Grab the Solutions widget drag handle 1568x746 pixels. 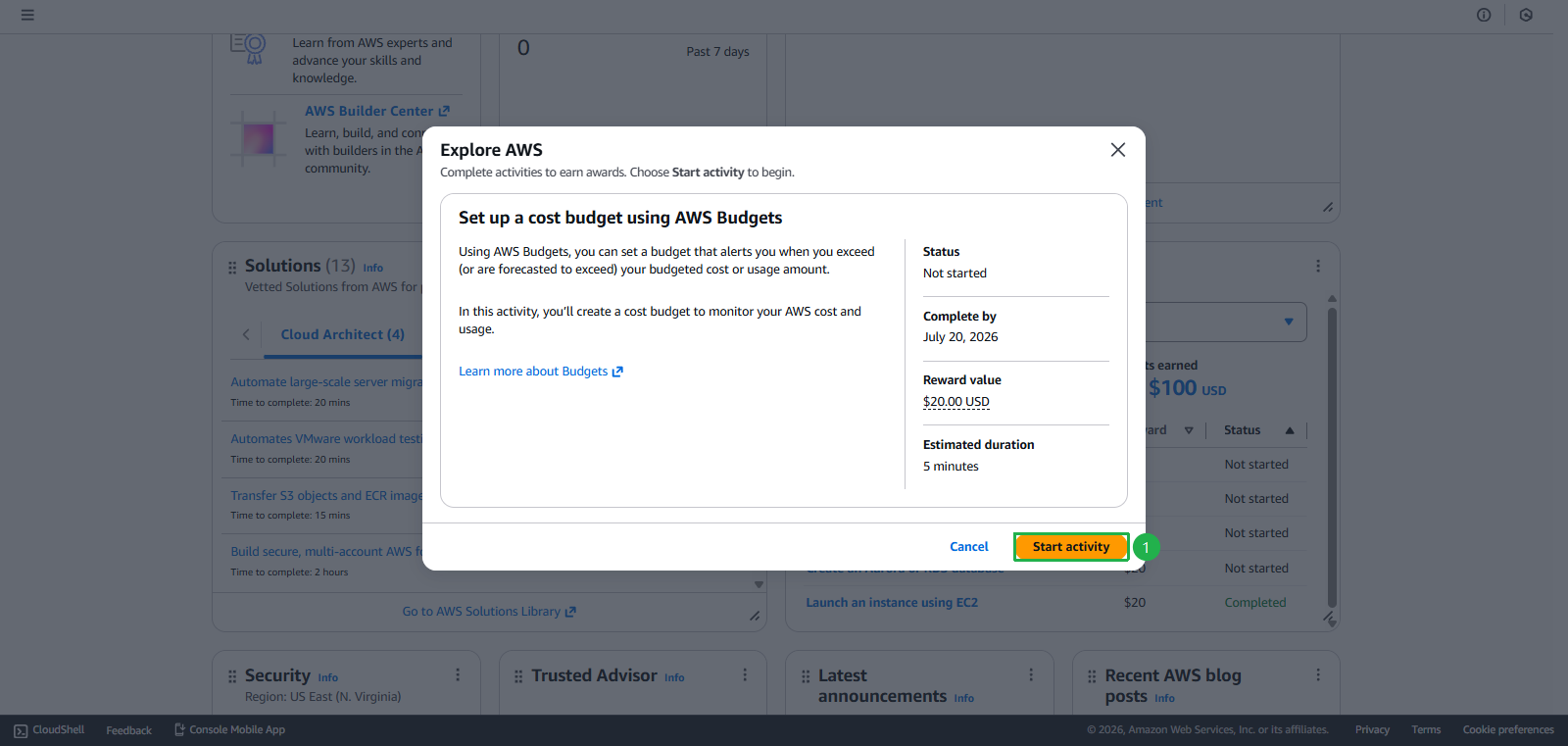[x=232, y=267]
